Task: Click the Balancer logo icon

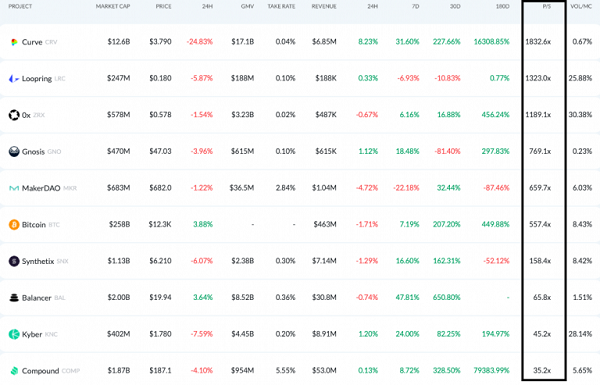Action: click(14, 298)
